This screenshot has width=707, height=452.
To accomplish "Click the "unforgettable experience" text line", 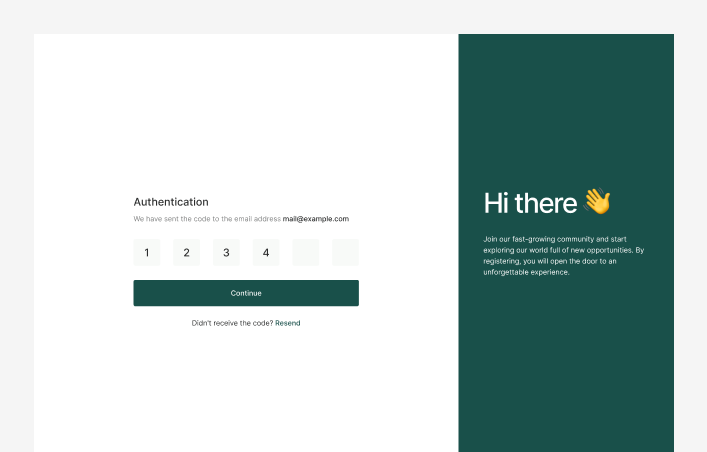I will point(526,272).
